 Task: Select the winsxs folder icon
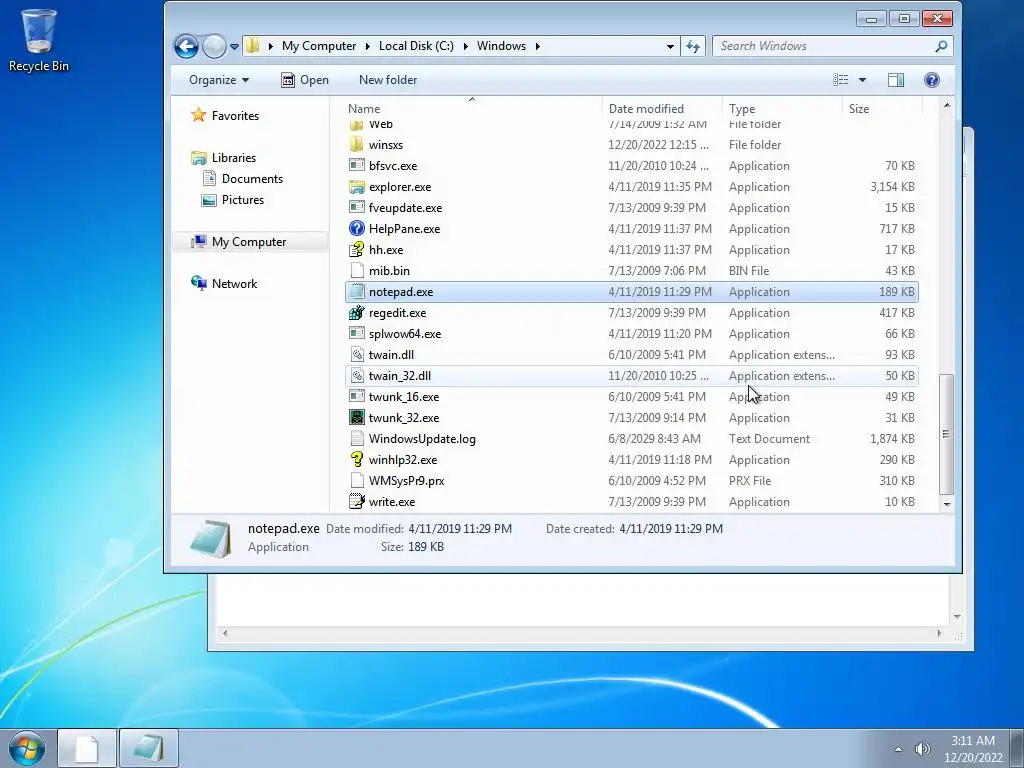(x=357, y=144)
